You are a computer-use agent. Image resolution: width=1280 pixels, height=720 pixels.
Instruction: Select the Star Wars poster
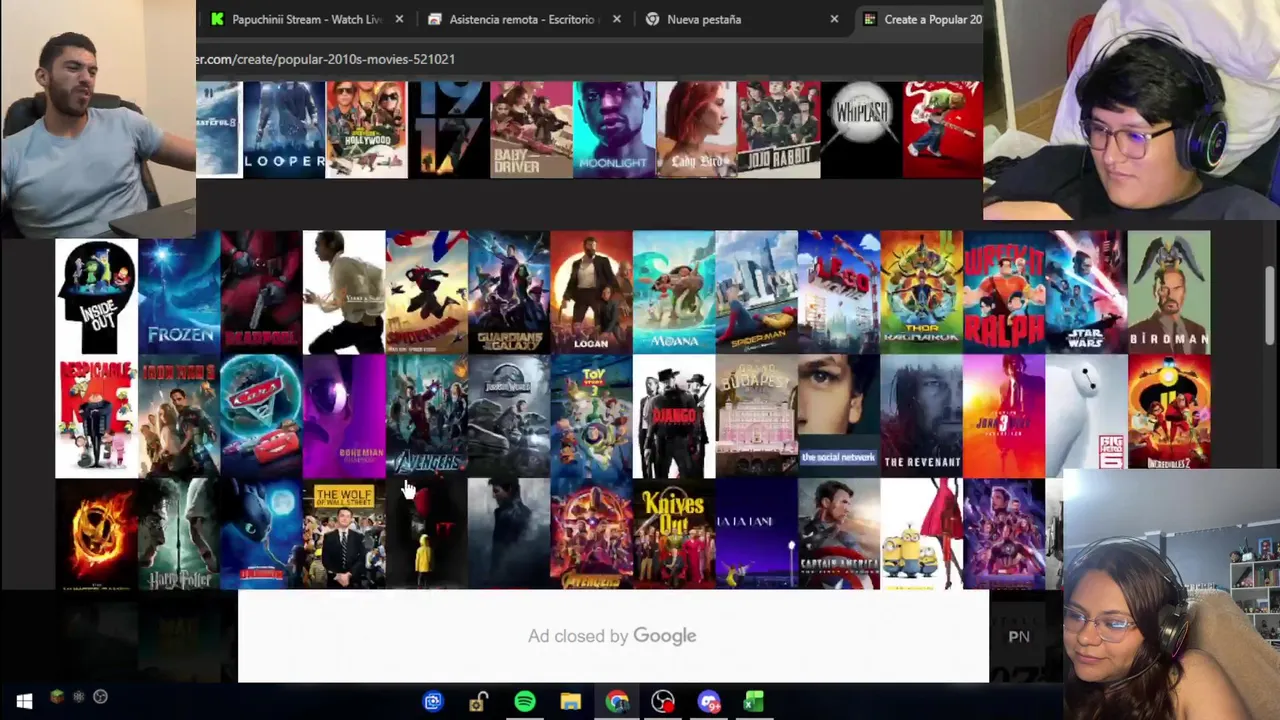pyautogui.click(x=1086, y=292)
